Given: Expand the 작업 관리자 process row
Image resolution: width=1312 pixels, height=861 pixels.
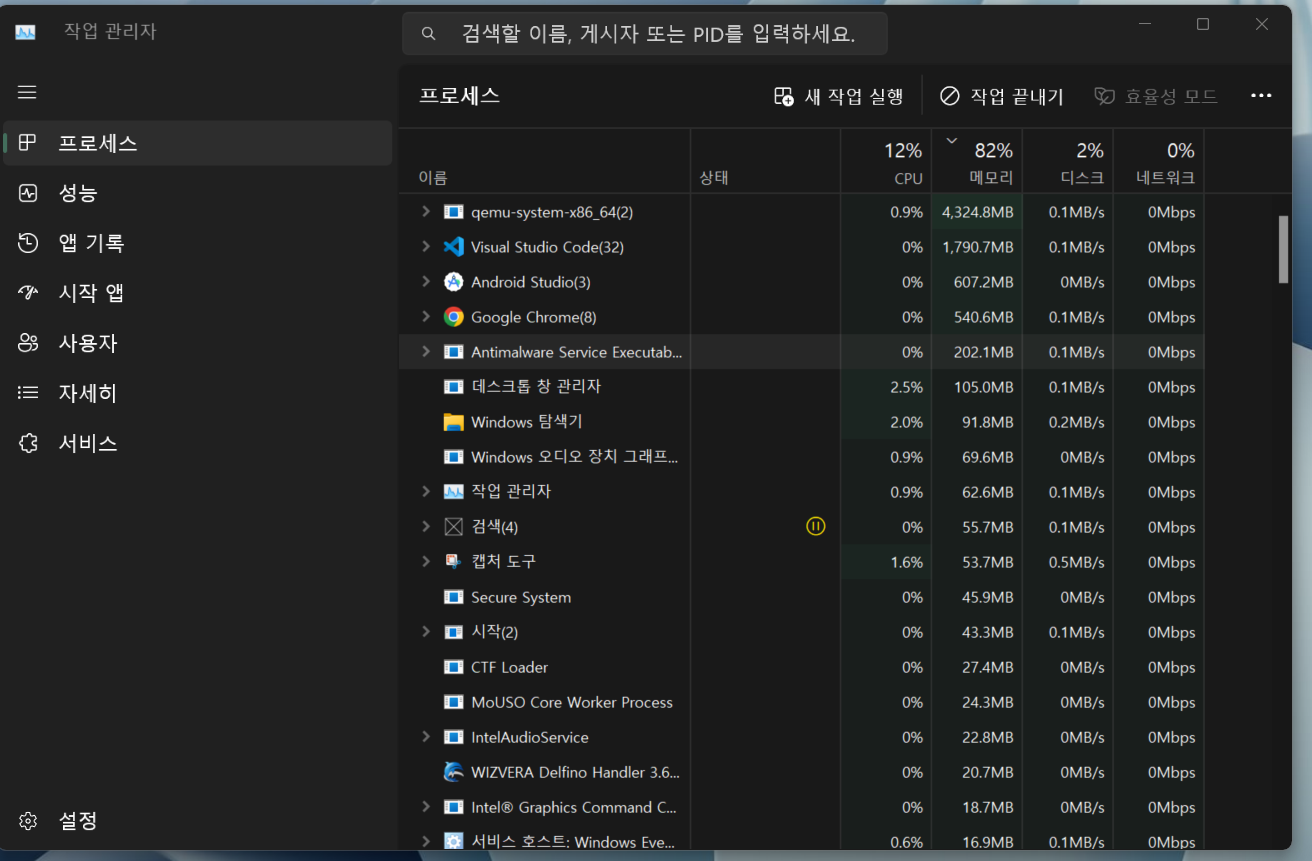Looking at the screenshot, I should (x=425, y=492).
